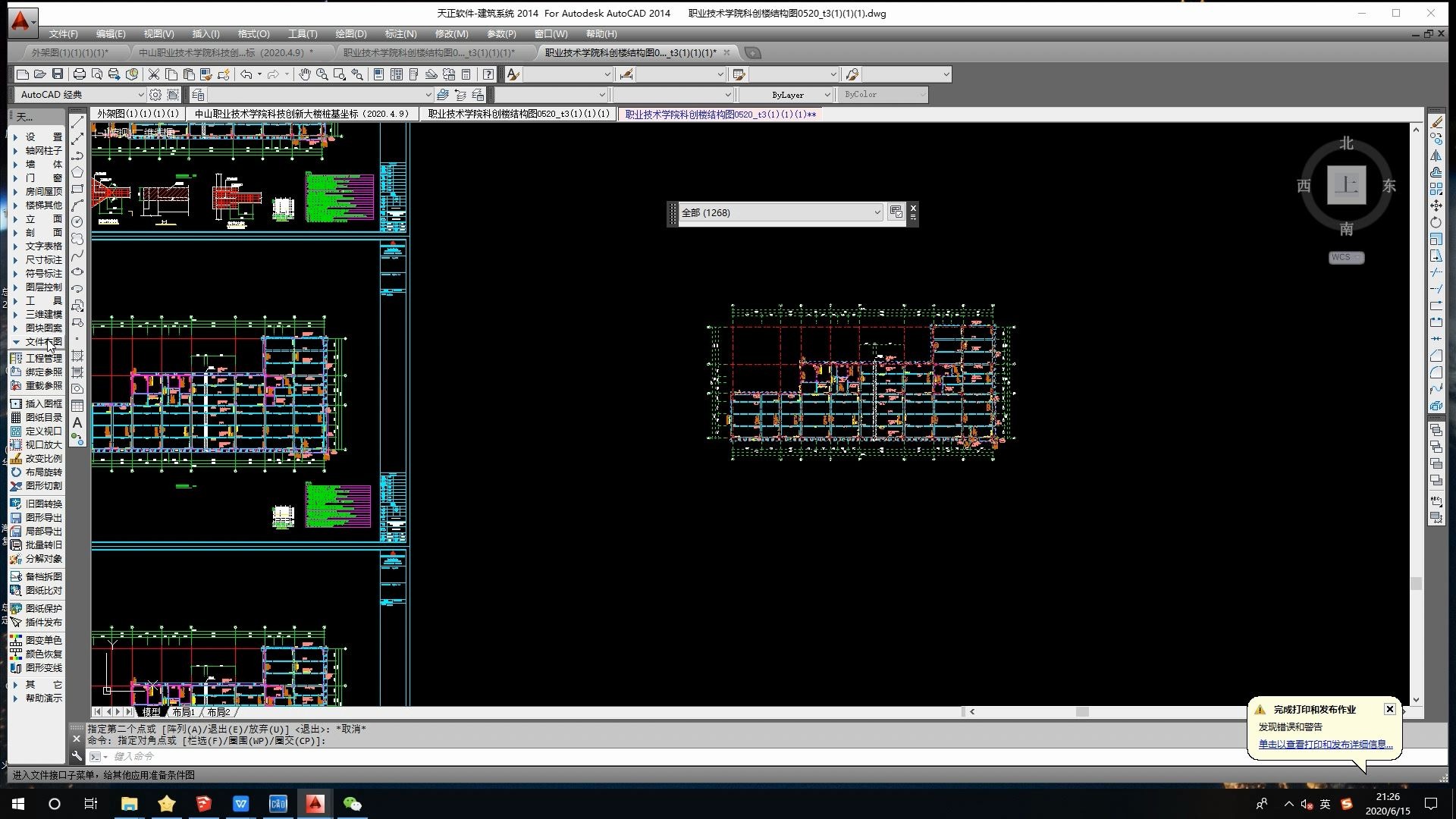Click the viewcube top face
1456x819 pixels.
click(1346, 185)
